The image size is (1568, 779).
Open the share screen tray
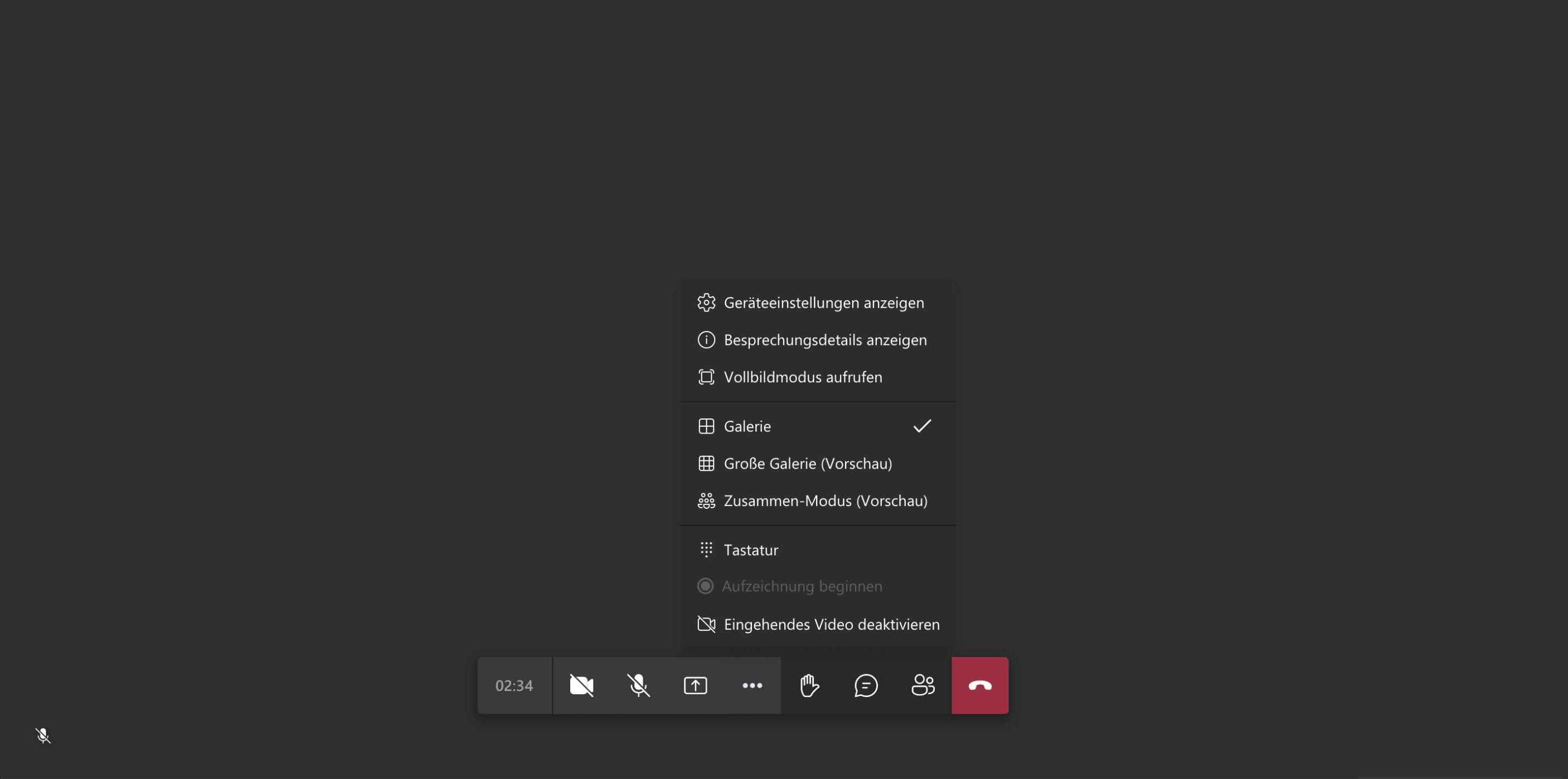(x=695, y=685)
